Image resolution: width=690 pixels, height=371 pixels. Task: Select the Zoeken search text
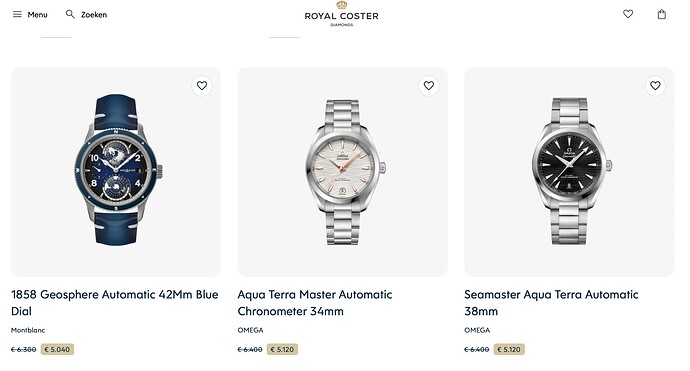(x=94, y=15)
